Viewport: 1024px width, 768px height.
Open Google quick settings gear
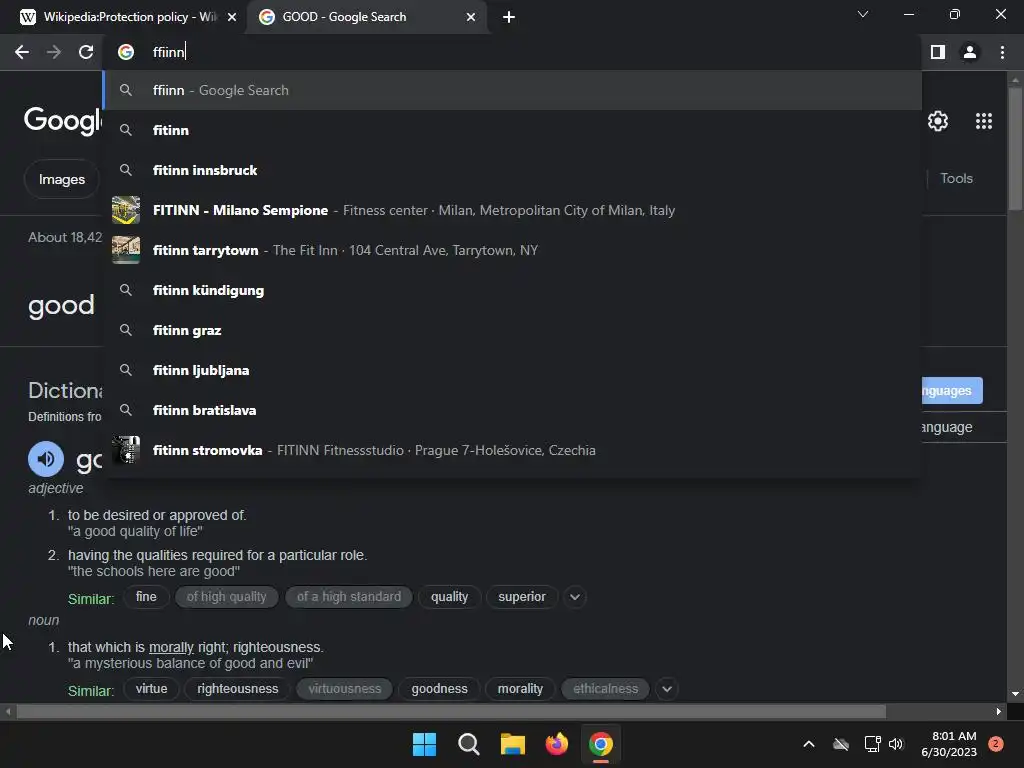938,121
